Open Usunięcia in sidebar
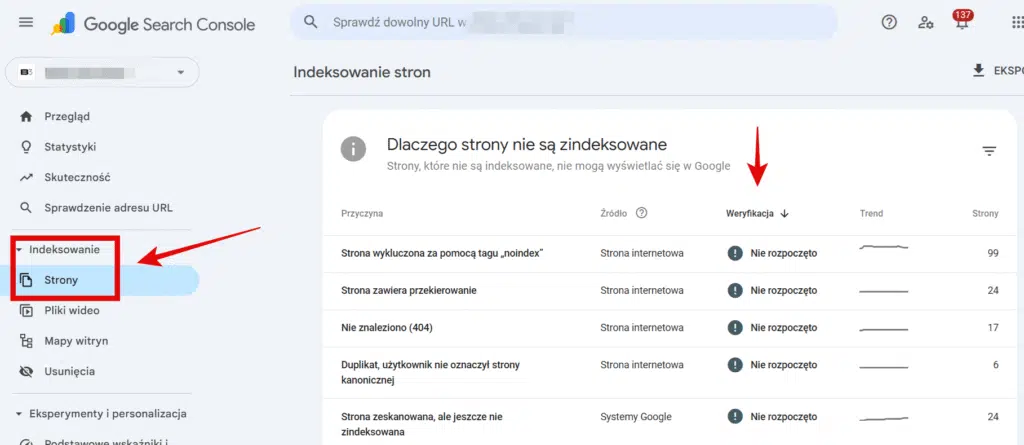The image size is (1024, 445). point(69,371)
